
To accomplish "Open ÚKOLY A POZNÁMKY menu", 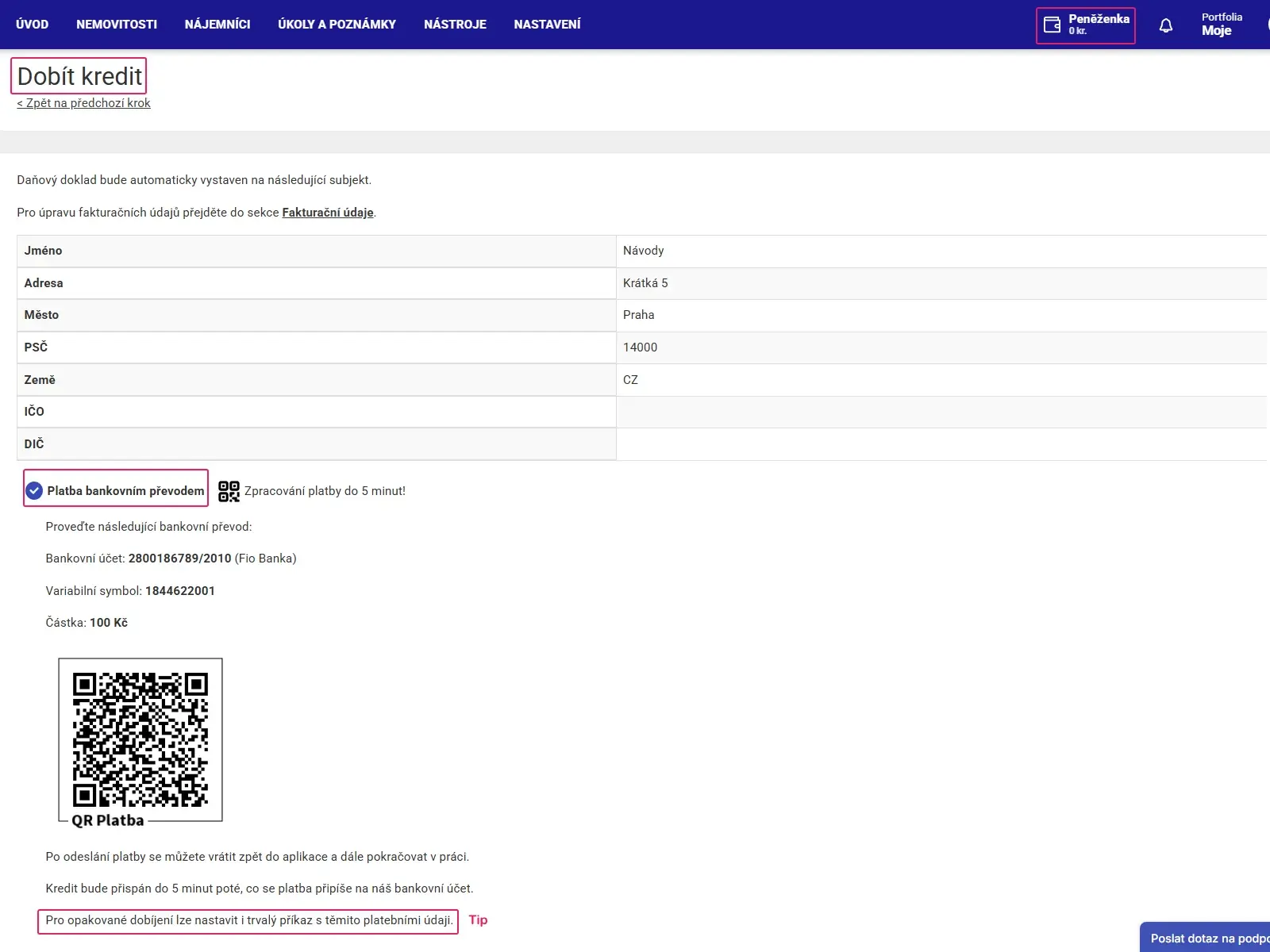I will [337, 25].
